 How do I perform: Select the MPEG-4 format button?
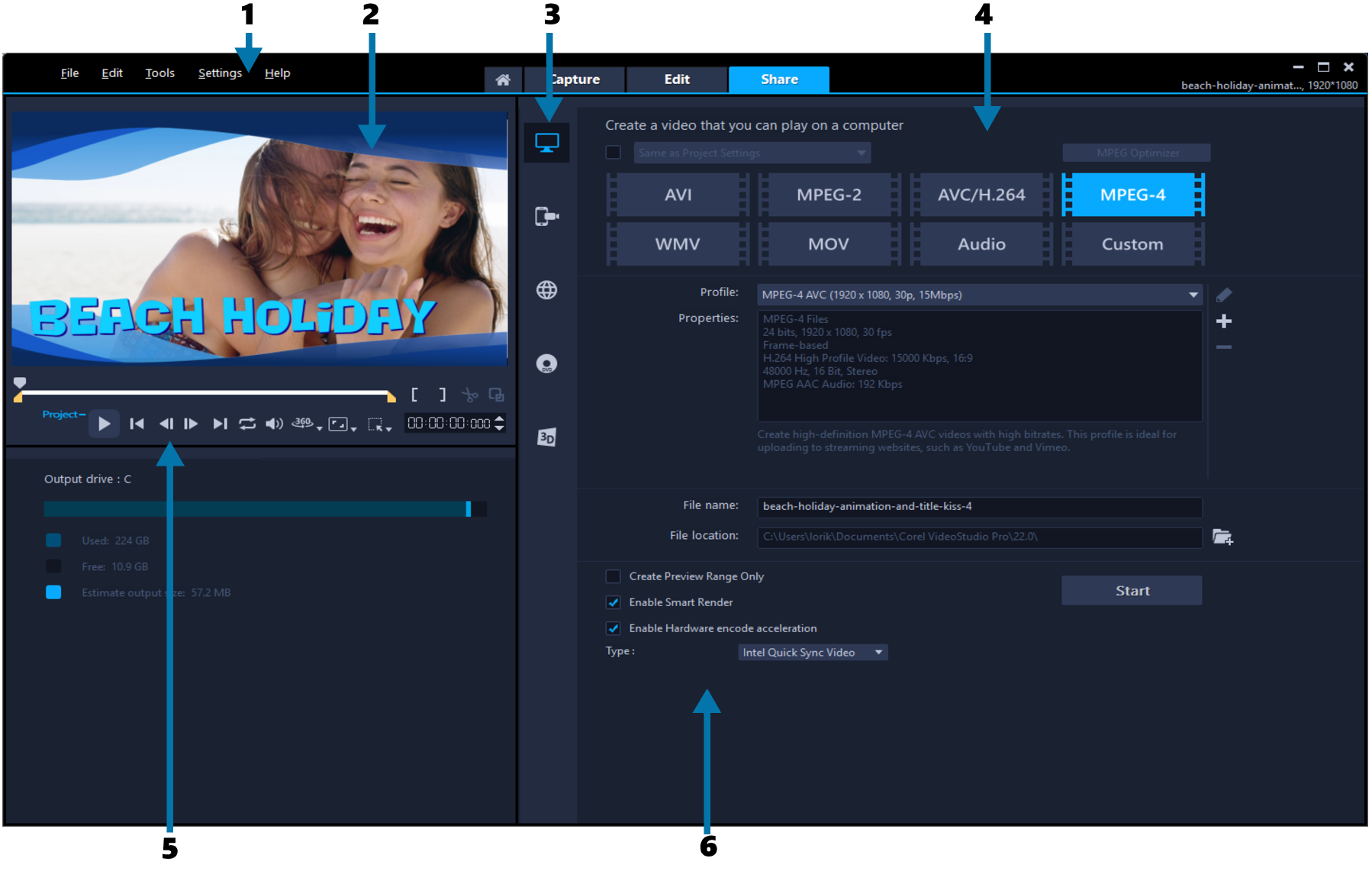click(1132, 195)
